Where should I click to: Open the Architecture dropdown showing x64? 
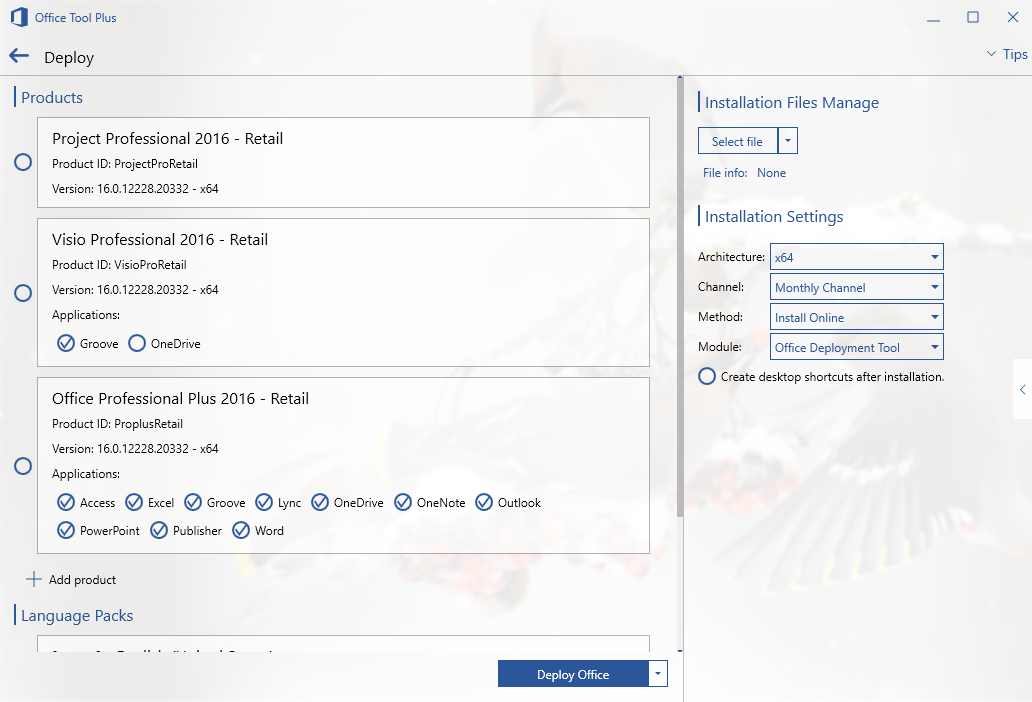tap(856, 257)
